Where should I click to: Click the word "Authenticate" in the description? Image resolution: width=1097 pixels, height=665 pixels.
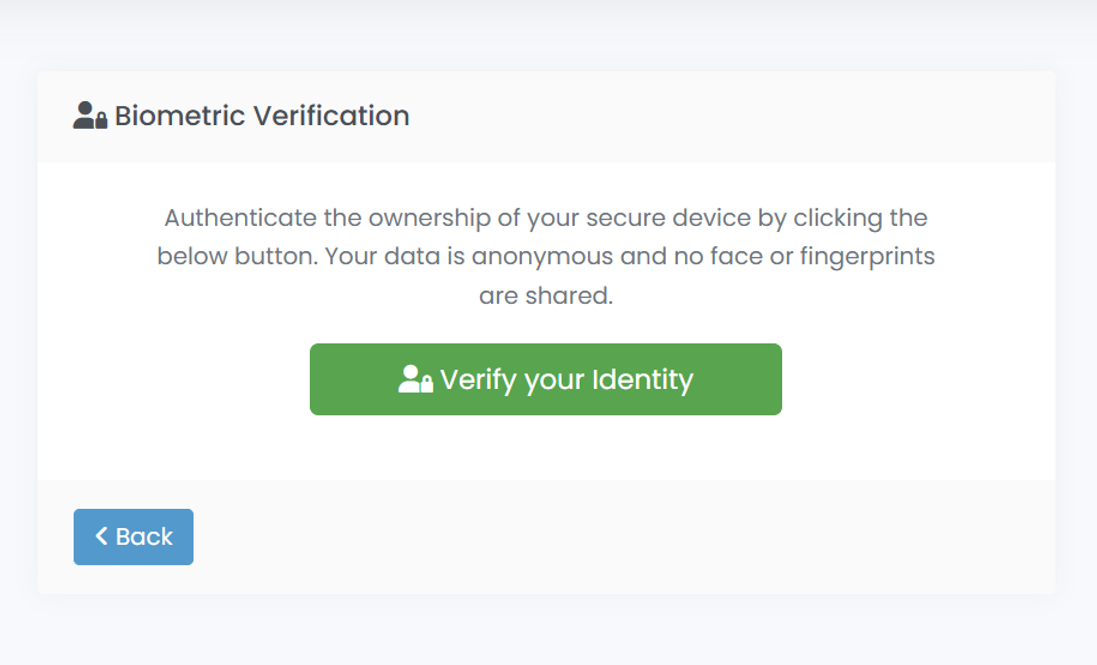point(239,218)
